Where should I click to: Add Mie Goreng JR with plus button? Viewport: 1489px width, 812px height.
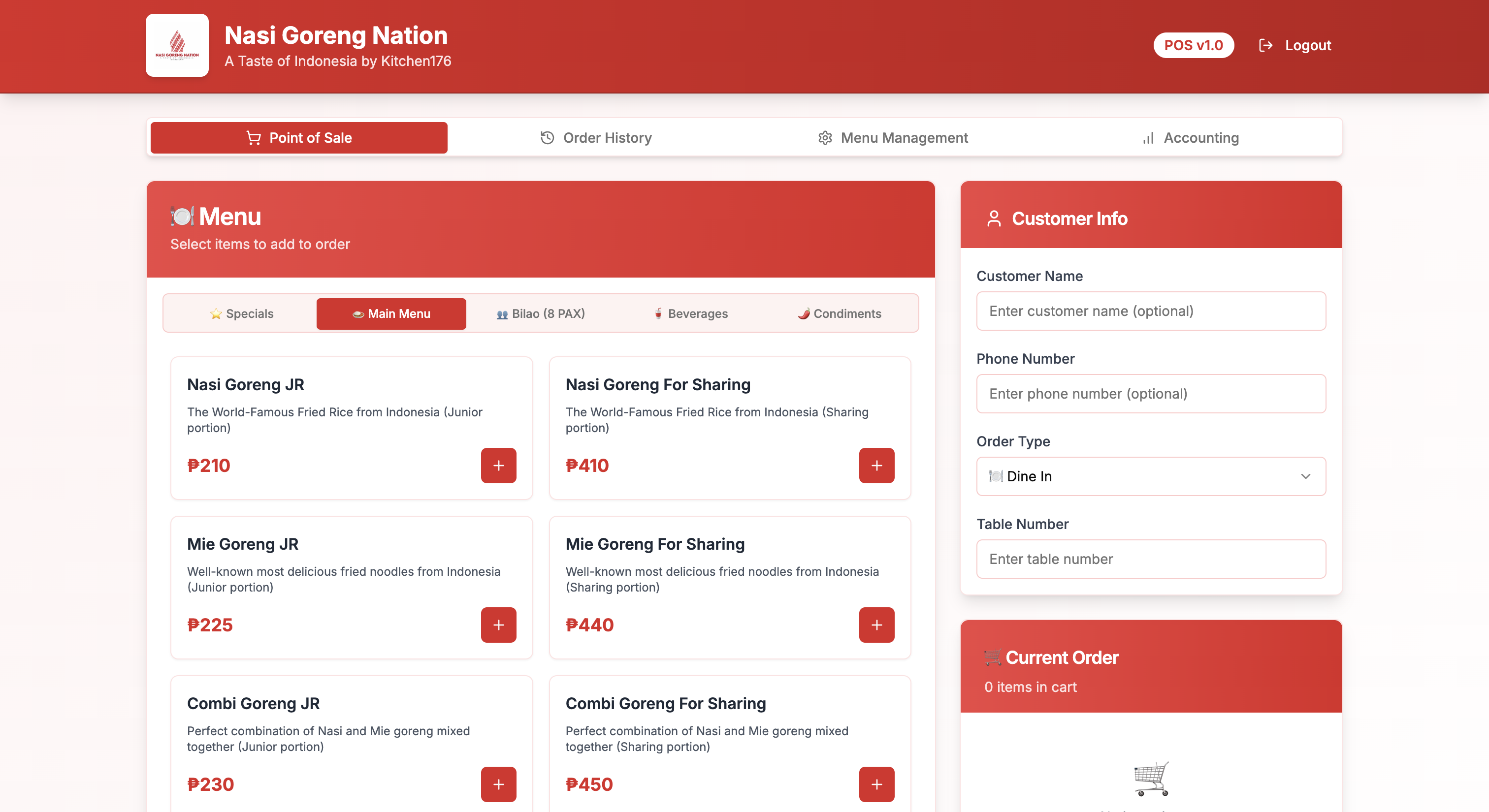click(498, 625)
